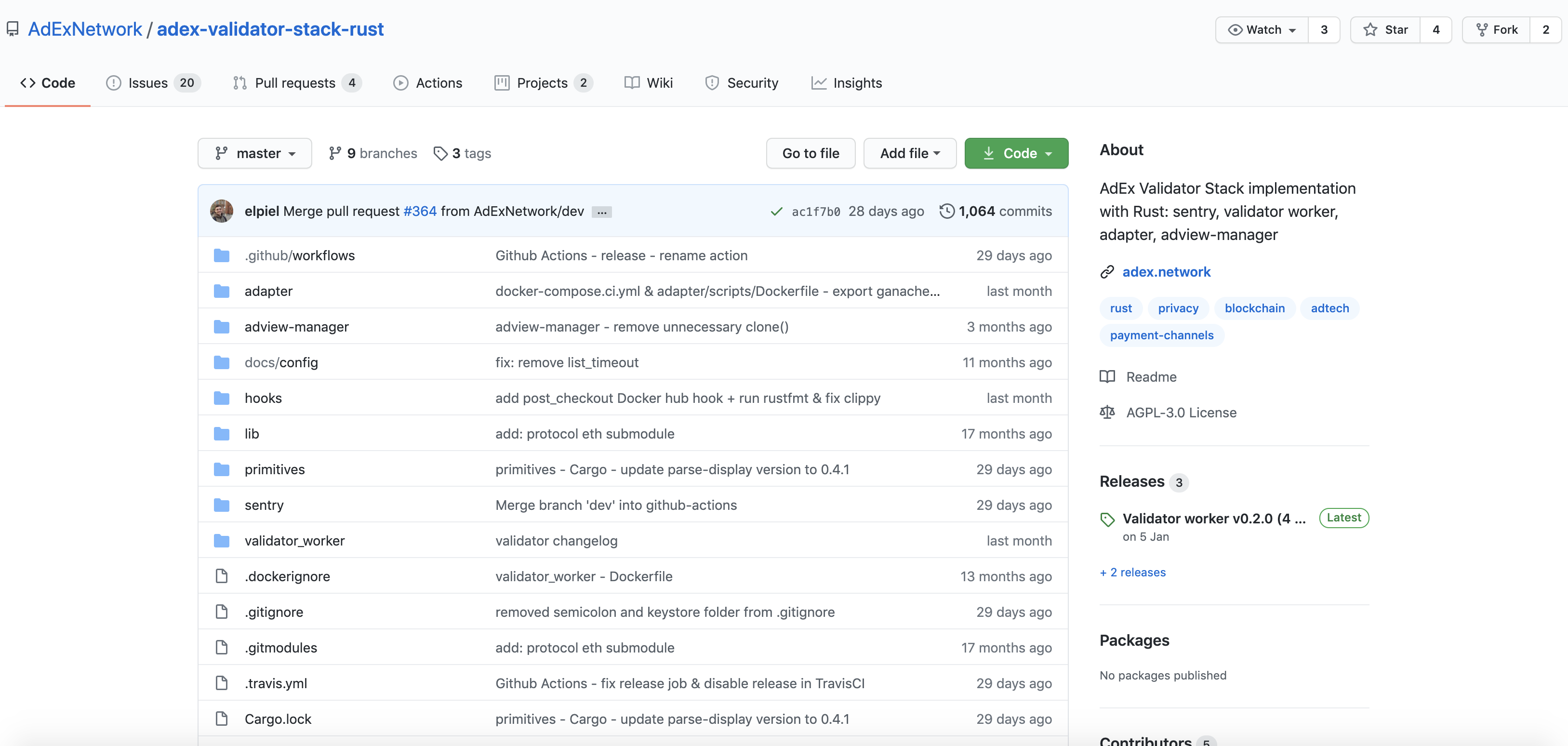Image resolution: width=1568 pixels, height=746 pixels.
Task: Click the stargazers count 4
Action: 1435,29
